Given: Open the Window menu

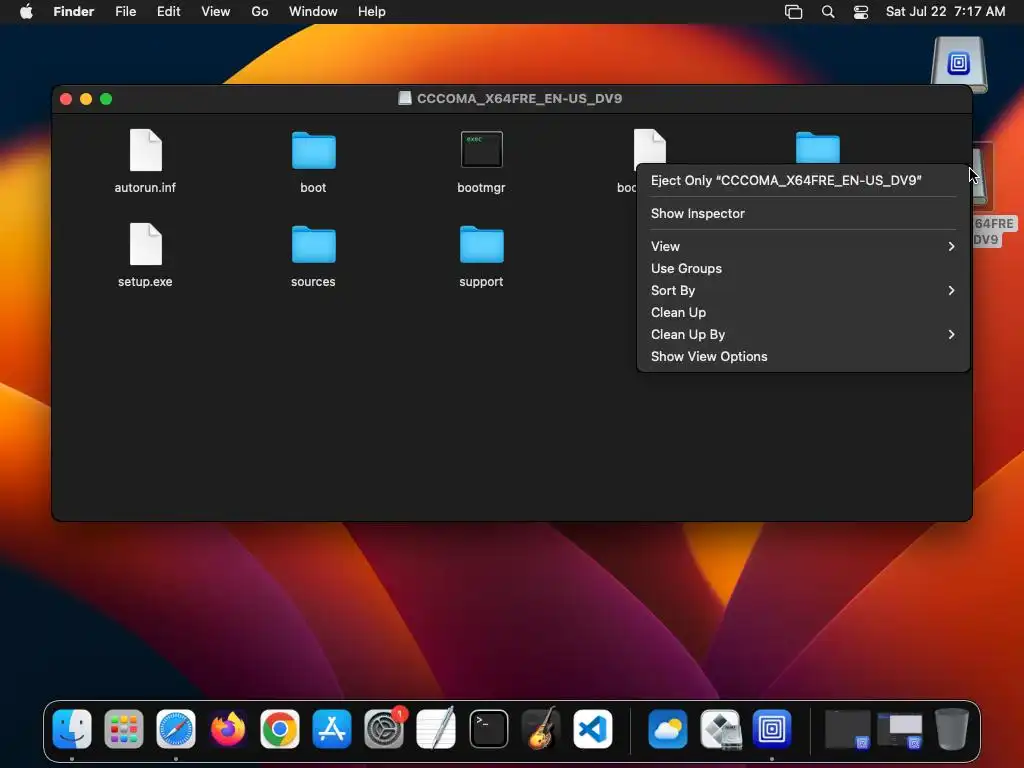Looking at the screenshot, I should coord(313,12).
